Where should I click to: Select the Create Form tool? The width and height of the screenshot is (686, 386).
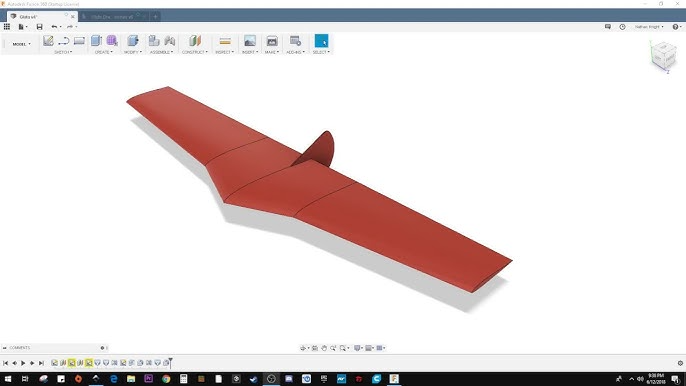(112, 41)
